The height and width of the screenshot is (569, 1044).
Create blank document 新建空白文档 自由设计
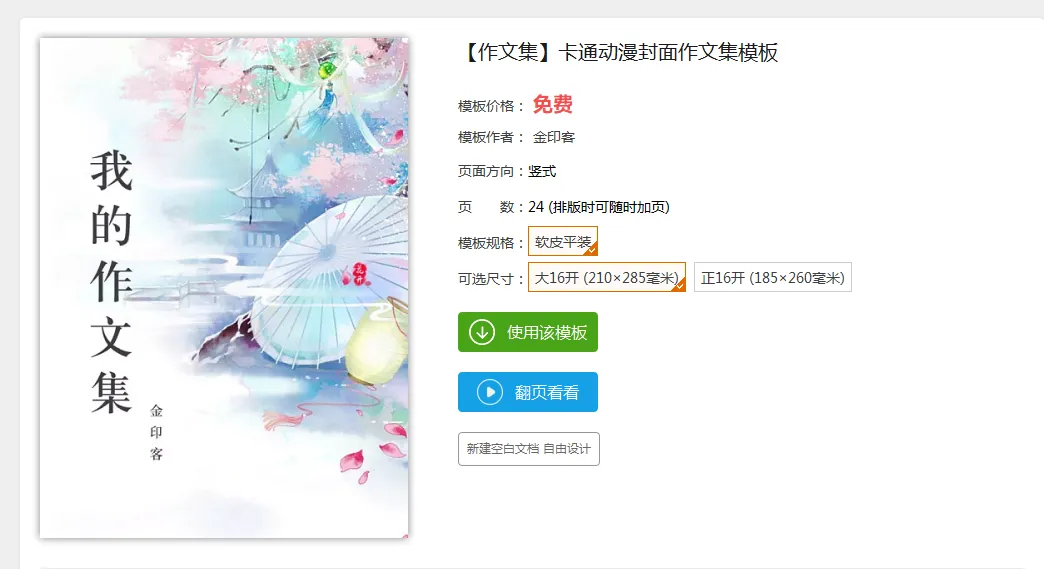click(529, 449)
